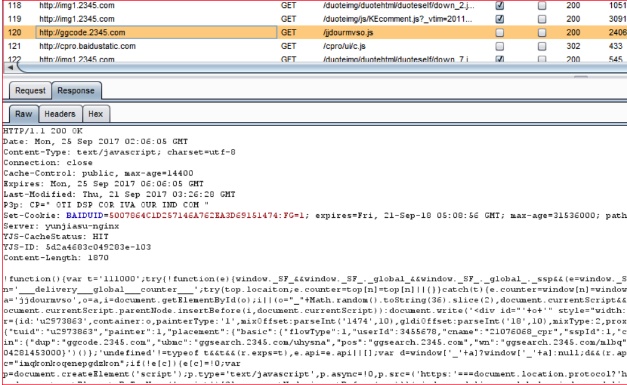Click GET method in row 121

pyautogui.click(x=288, y=46)
